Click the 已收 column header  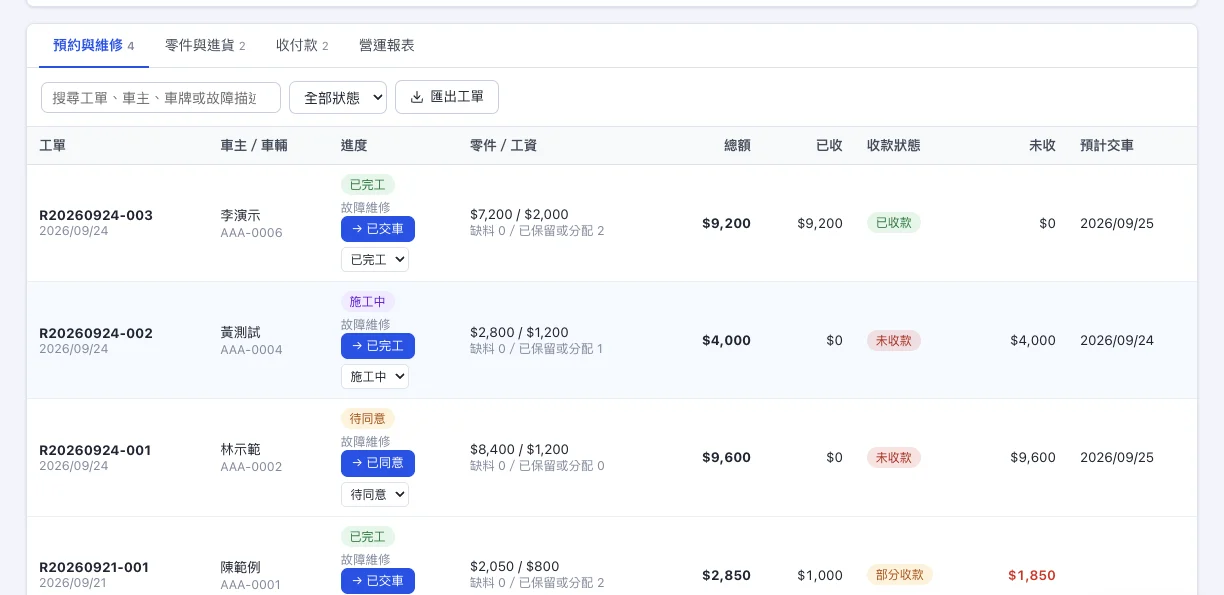pos(830,146)
